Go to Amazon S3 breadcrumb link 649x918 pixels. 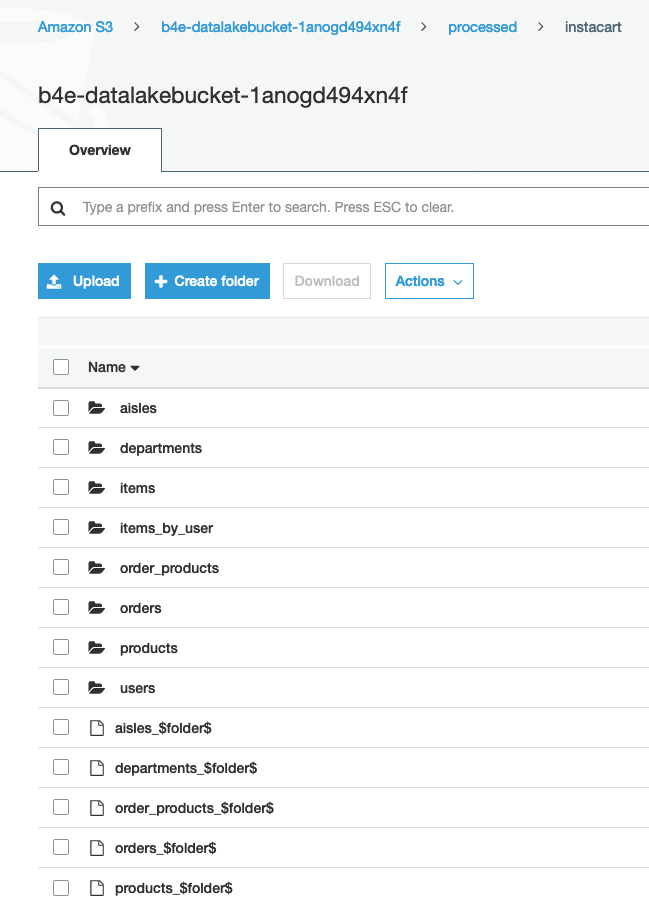click(x=75, y=27)
